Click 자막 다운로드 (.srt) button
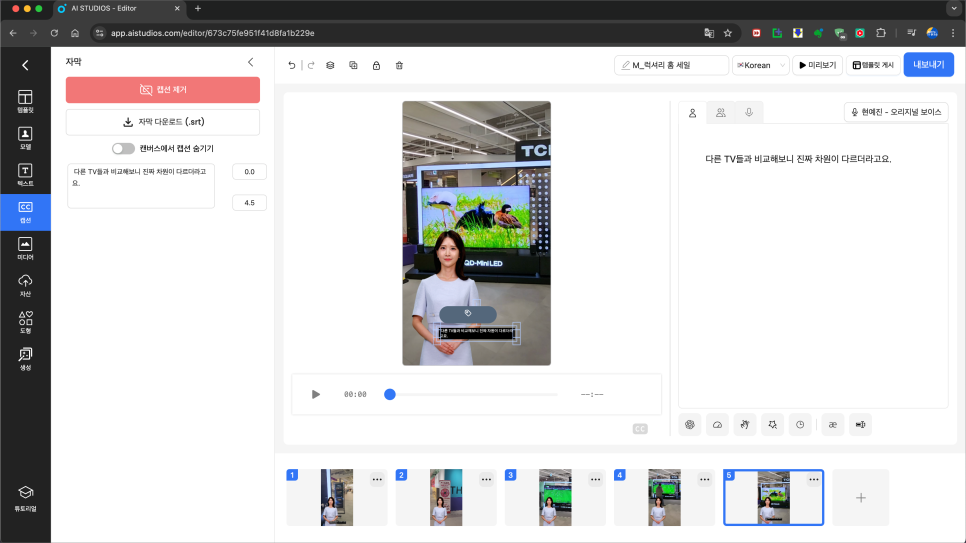 point(163,122)
